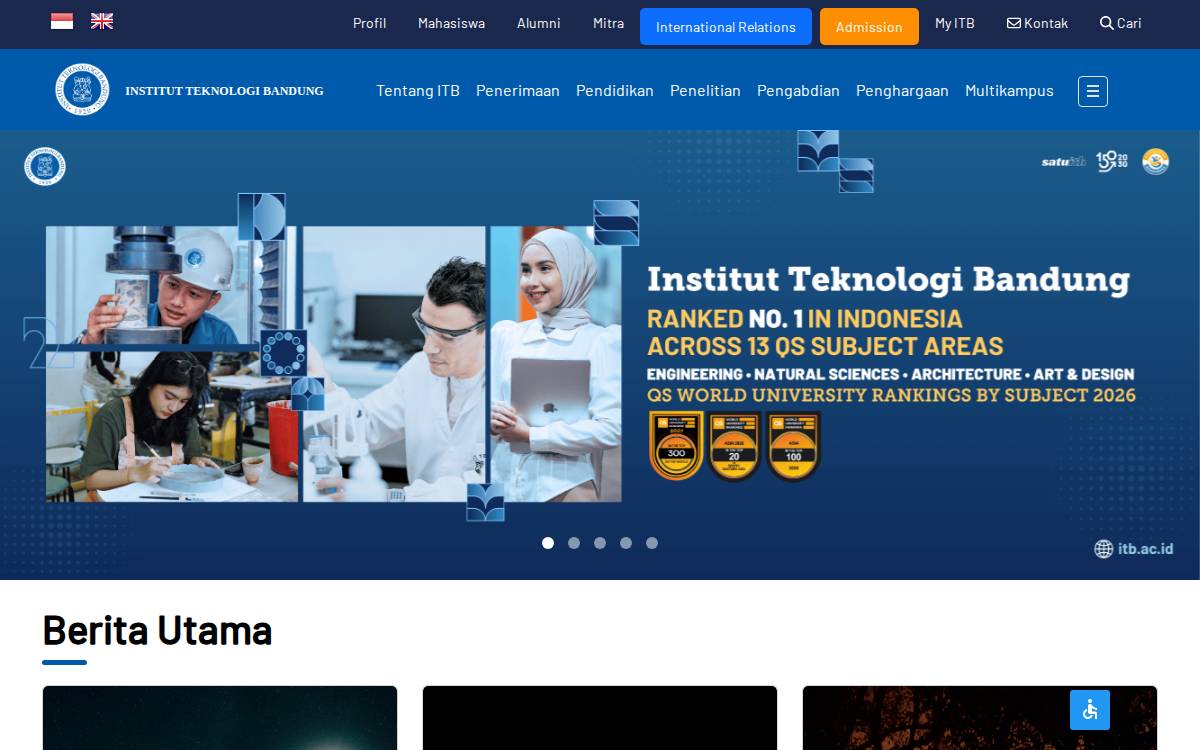1200x750 pixels.
Task: Go to fifth carousel slide dot
Action: 652,543
